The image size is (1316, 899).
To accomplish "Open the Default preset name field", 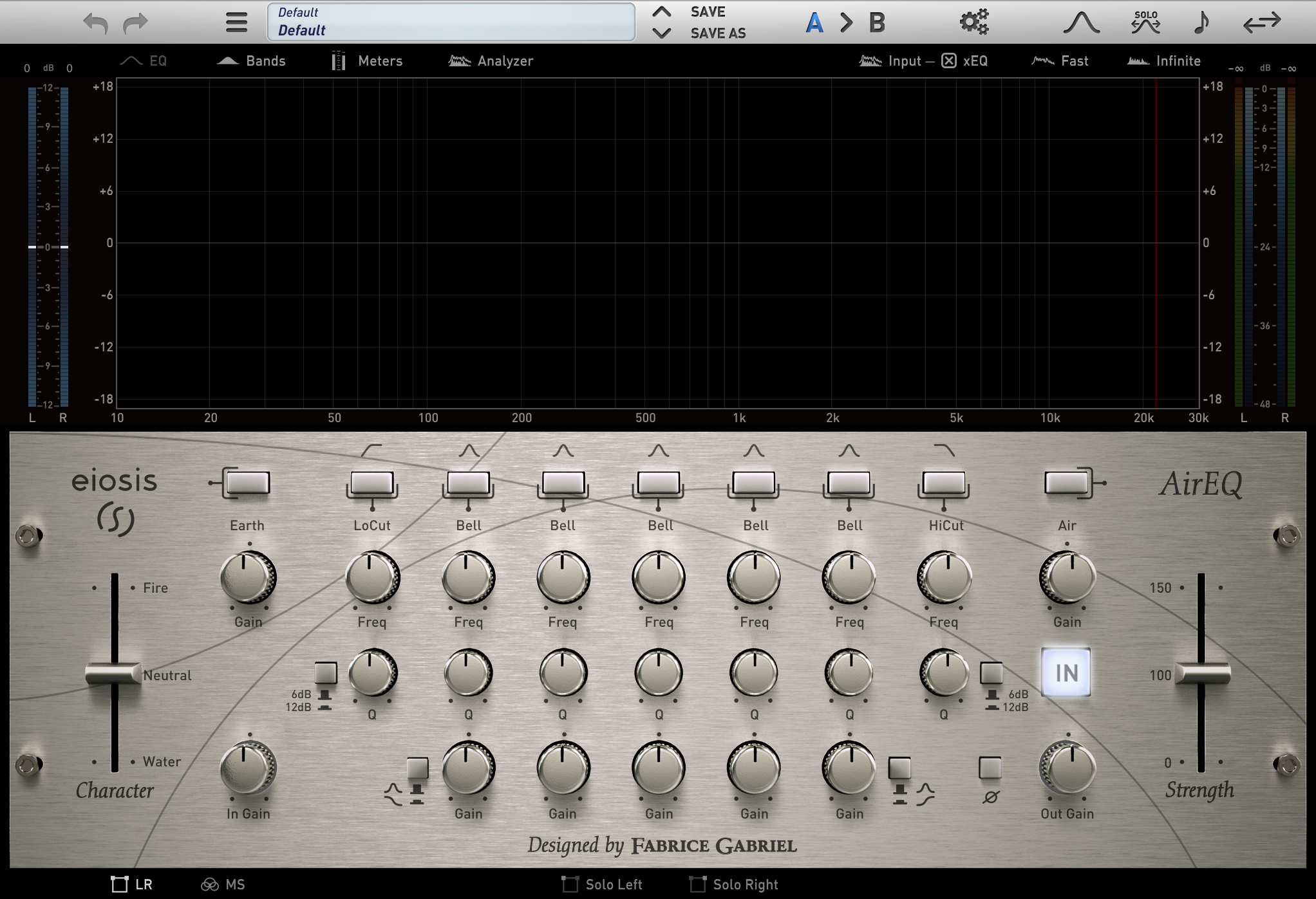I will 451,22.
